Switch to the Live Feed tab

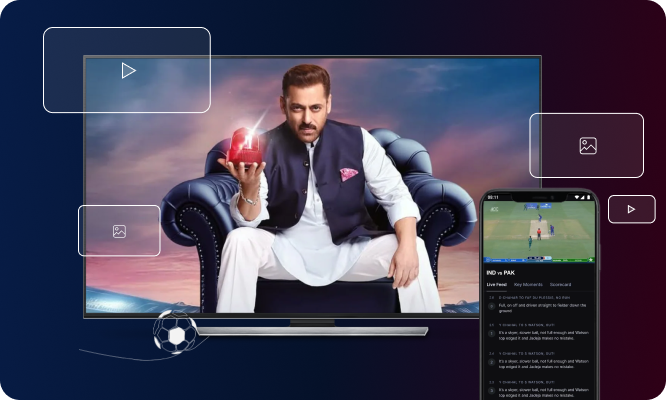point(497,284)
